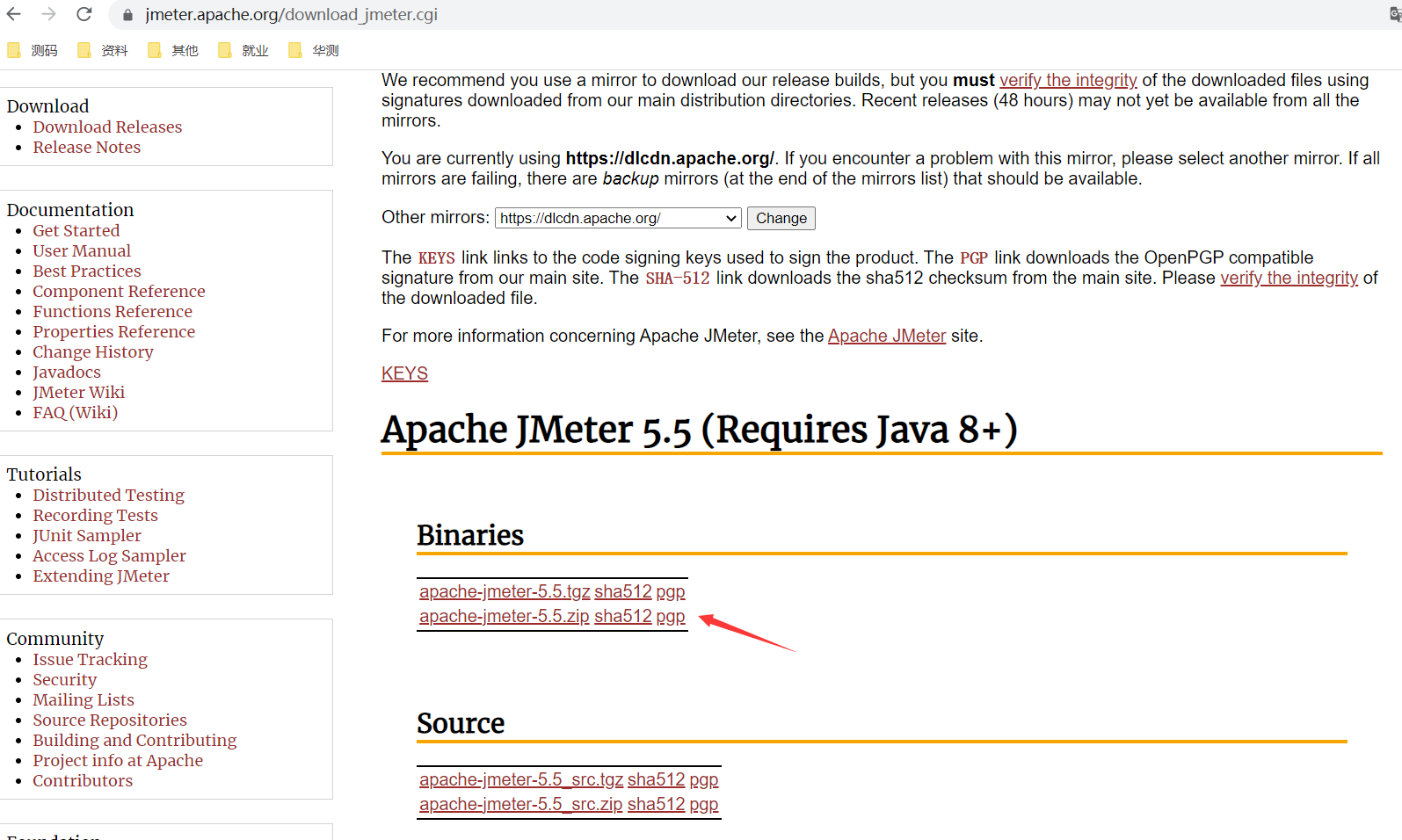The height and width of the screenshot is (840, 1402).
Task: Reload the page with the refresh icon
Action: coord(84,14)
